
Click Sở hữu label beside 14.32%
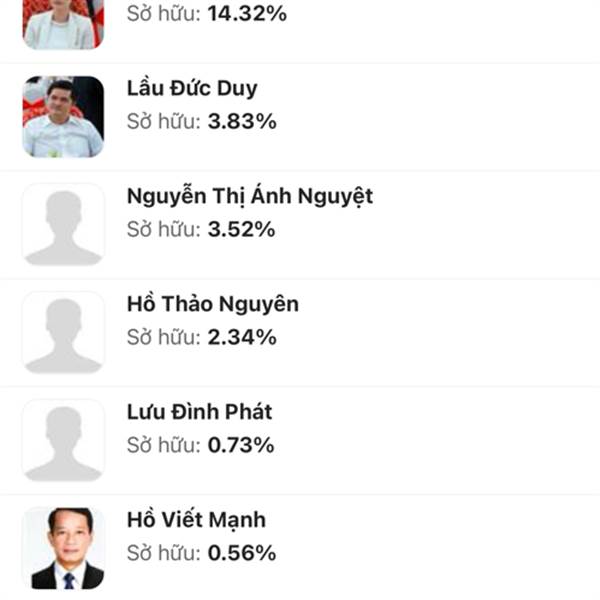click(164, 13)
